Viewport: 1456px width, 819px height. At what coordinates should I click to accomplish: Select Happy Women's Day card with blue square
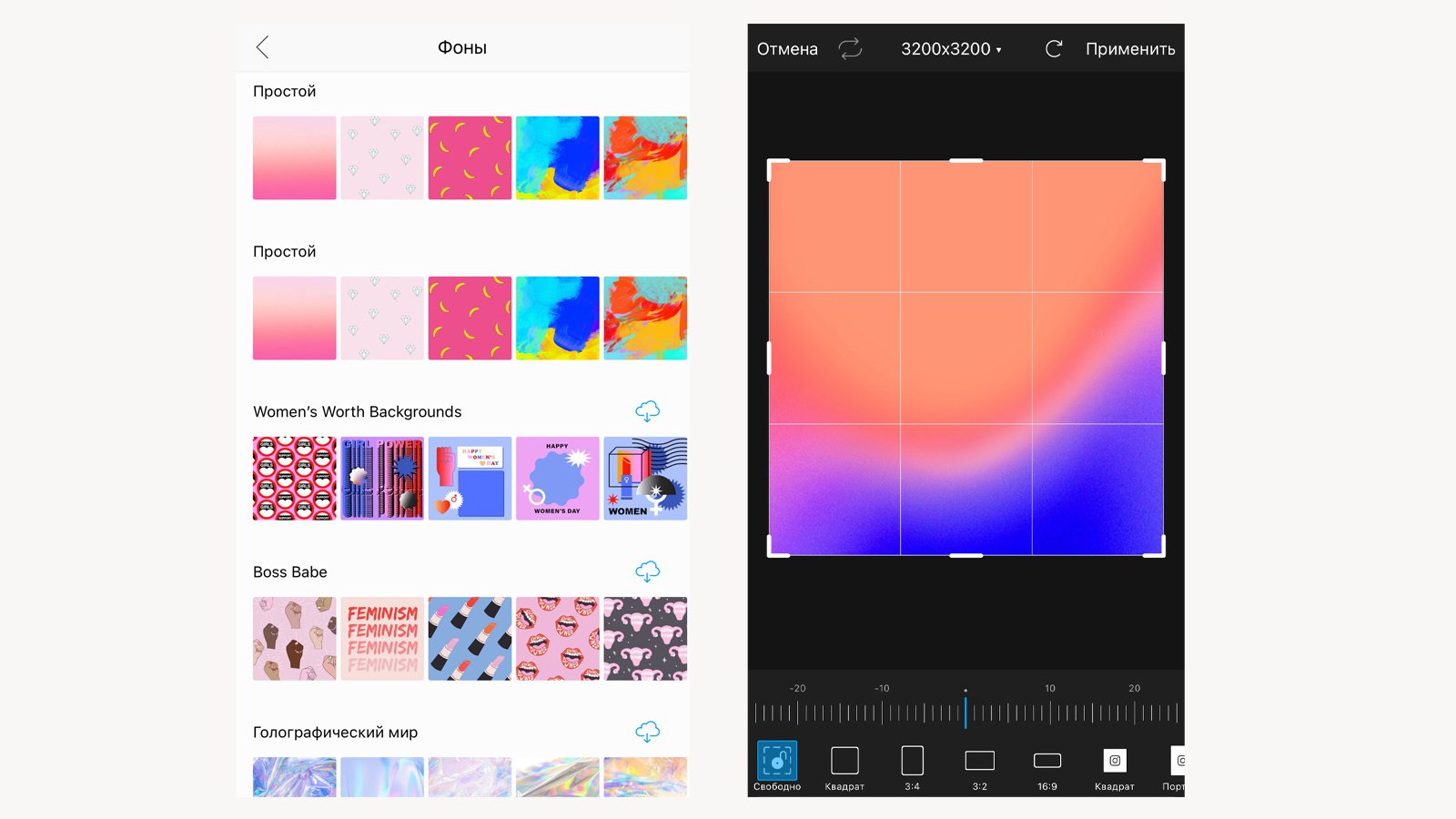pyautogui.click(x=470, y=478)
